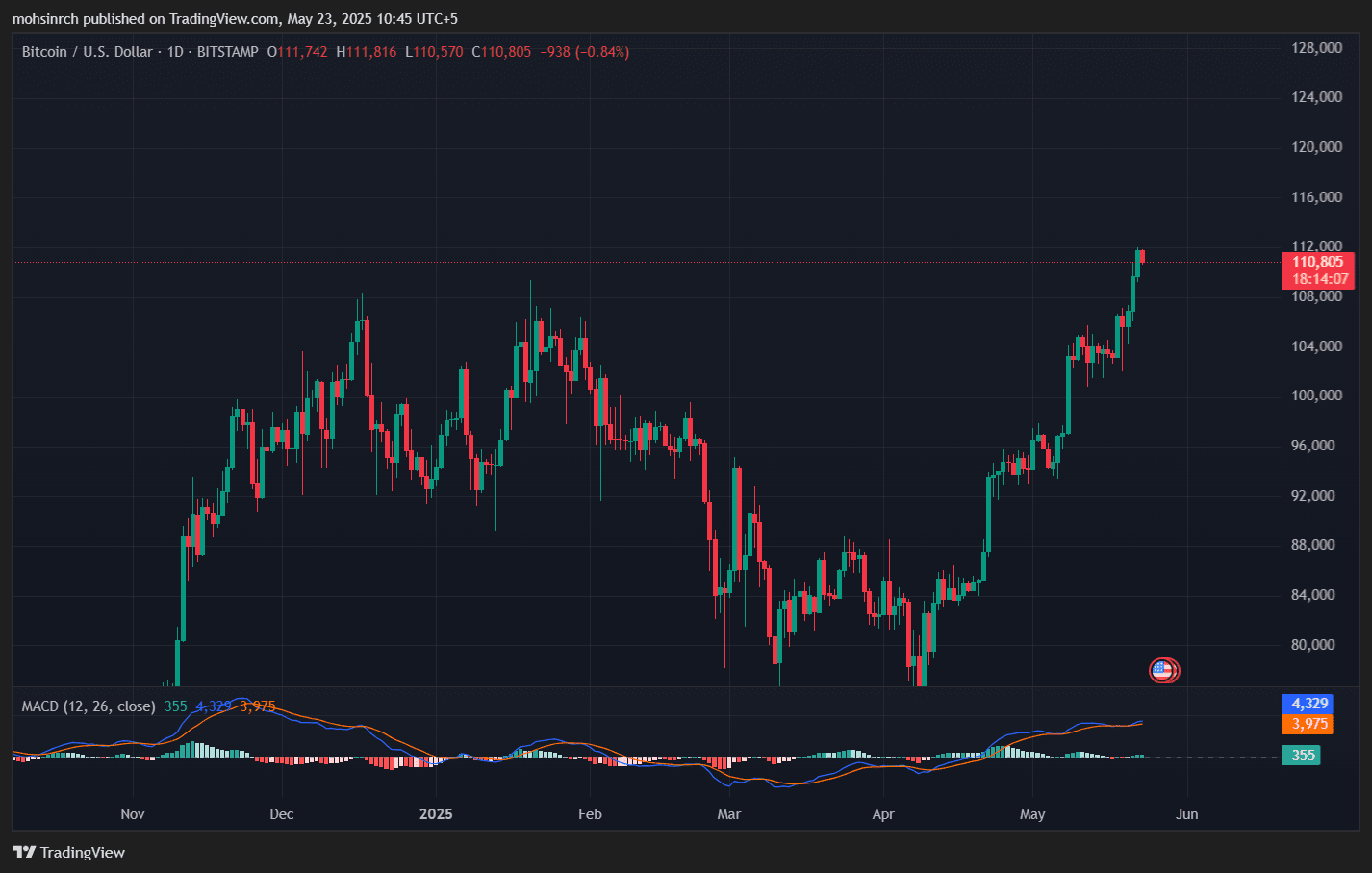
Task: Click the Apr label on time axis
Action: click(883, 814)
